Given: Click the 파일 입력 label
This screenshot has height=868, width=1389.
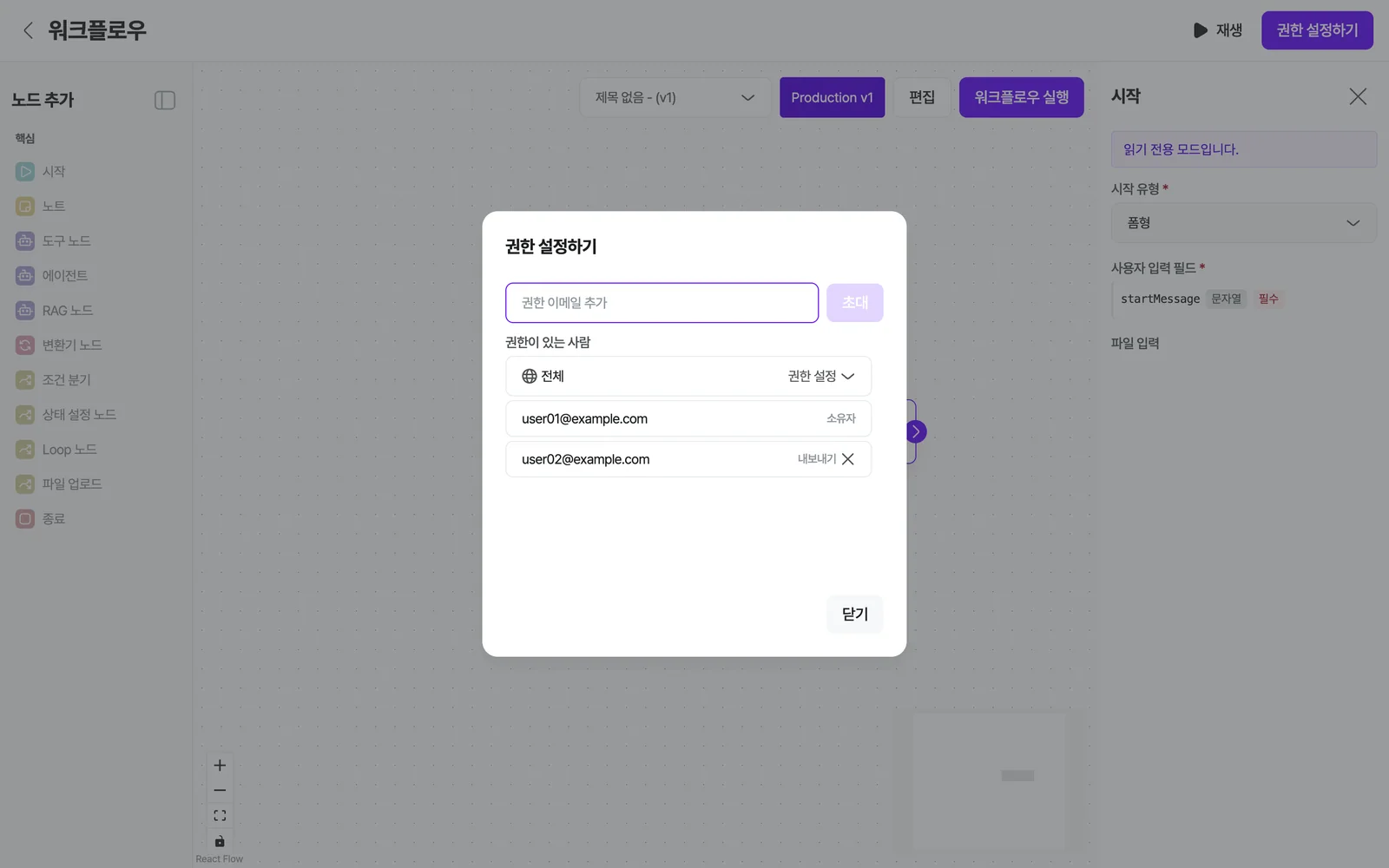Looking at the screenshot, I should click(x=1135, y=343).
